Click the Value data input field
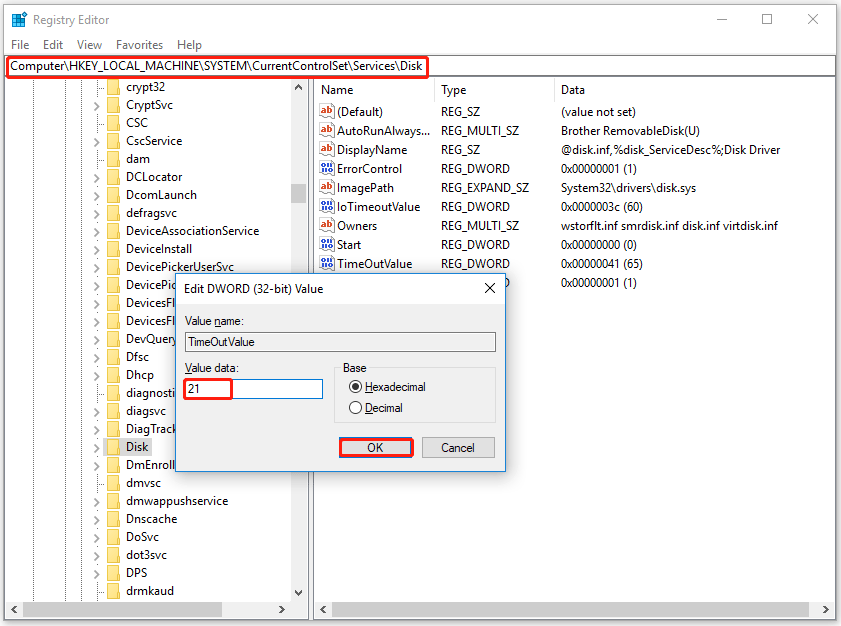The image size is (841, 626). tap(253, 389)
